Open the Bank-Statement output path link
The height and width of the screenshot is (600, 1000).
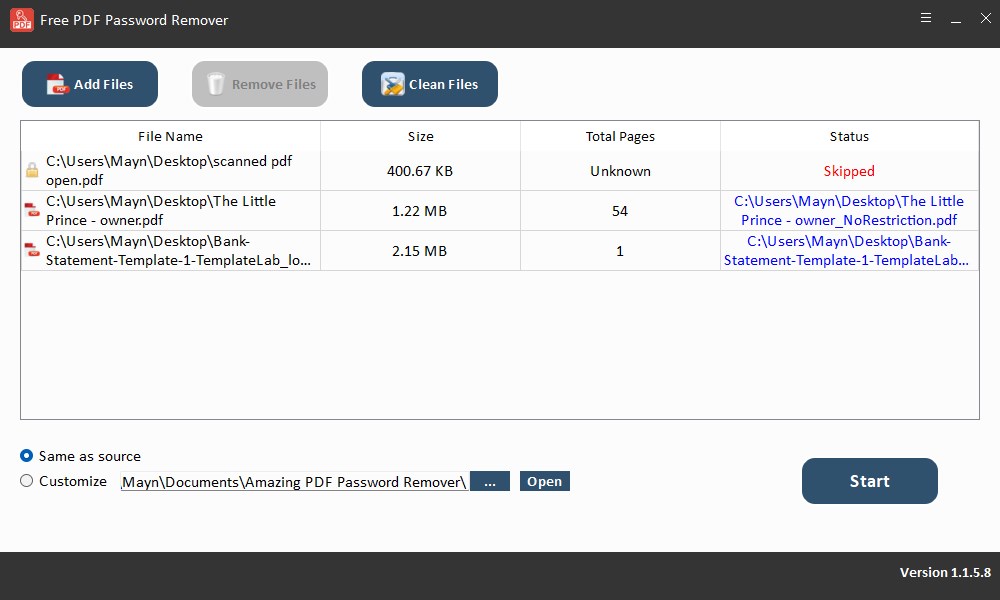point(847,251)
